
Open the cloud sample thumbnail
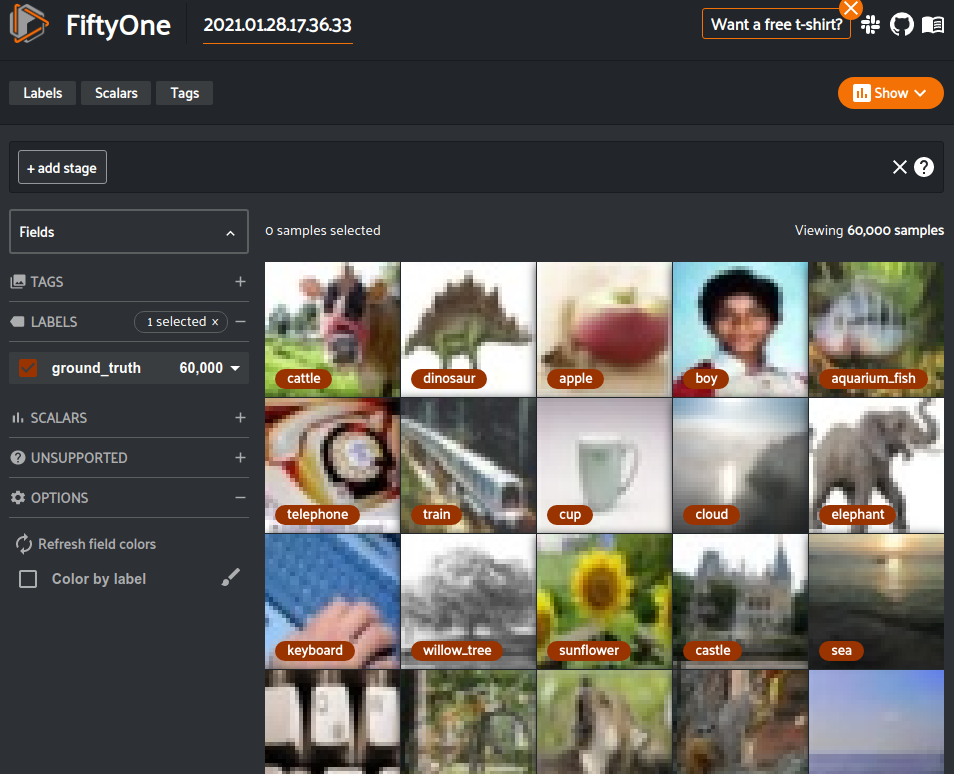740,465
